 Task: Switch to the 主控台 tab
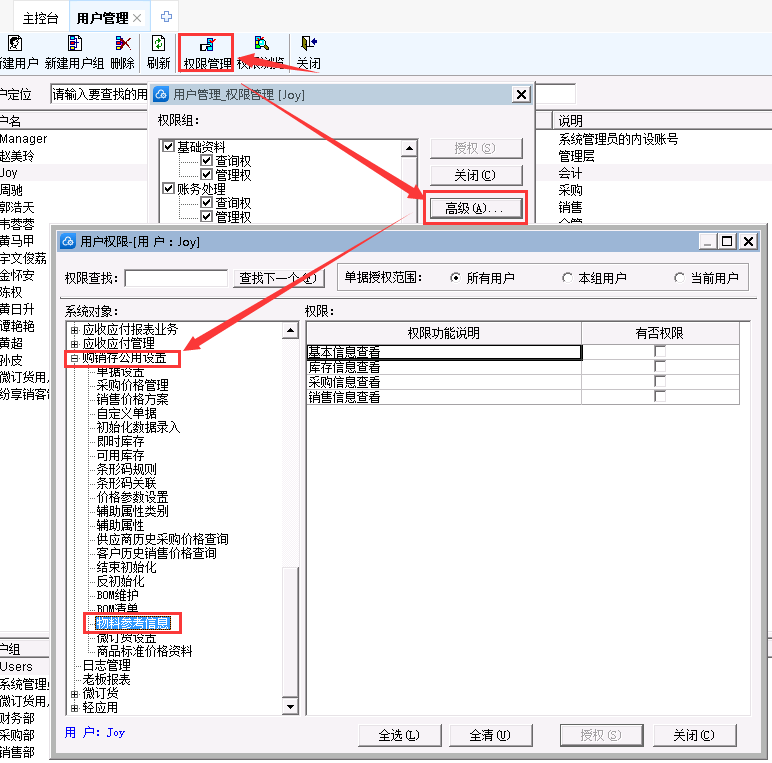(x=40, y=18)
